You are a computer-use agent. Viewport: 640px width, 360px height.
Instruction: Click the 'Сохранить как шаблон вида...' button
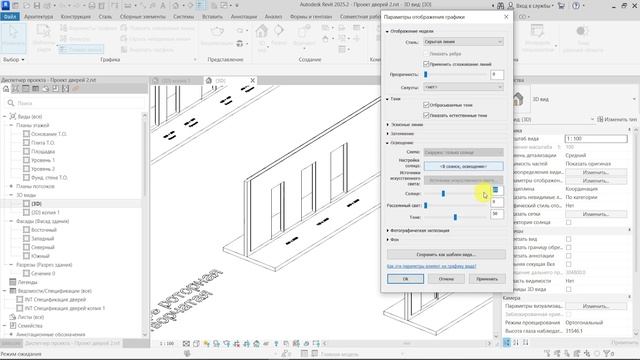tap(446, 254)
